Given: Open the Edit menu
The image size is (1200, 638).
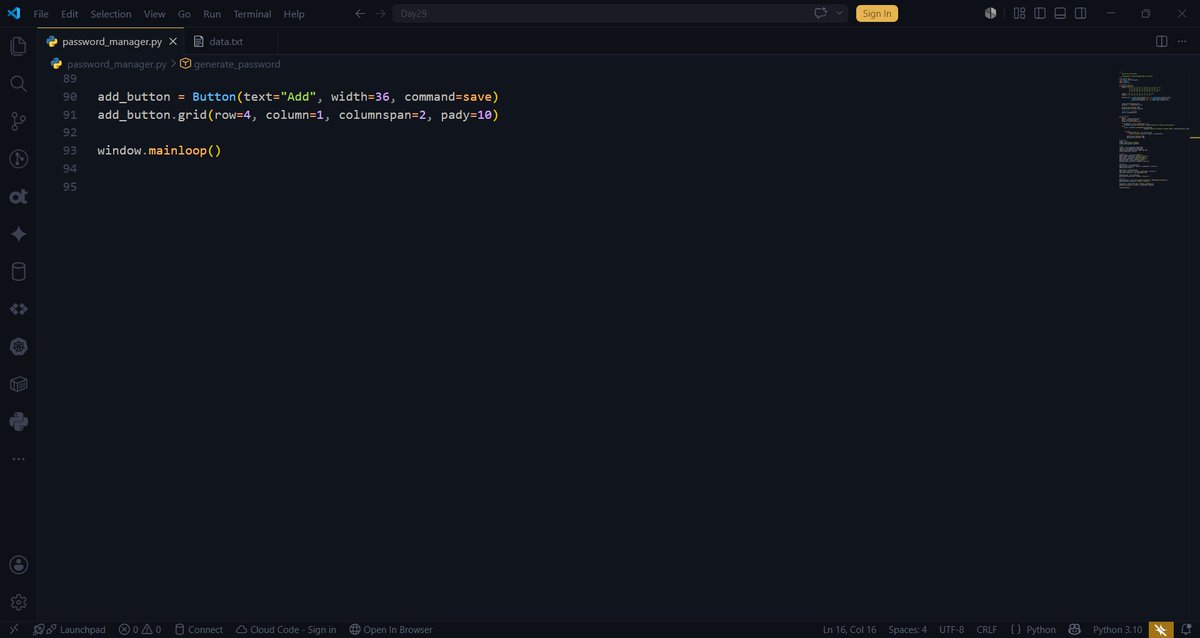Looking at the screenshot, I should click(x=69, y=14).
